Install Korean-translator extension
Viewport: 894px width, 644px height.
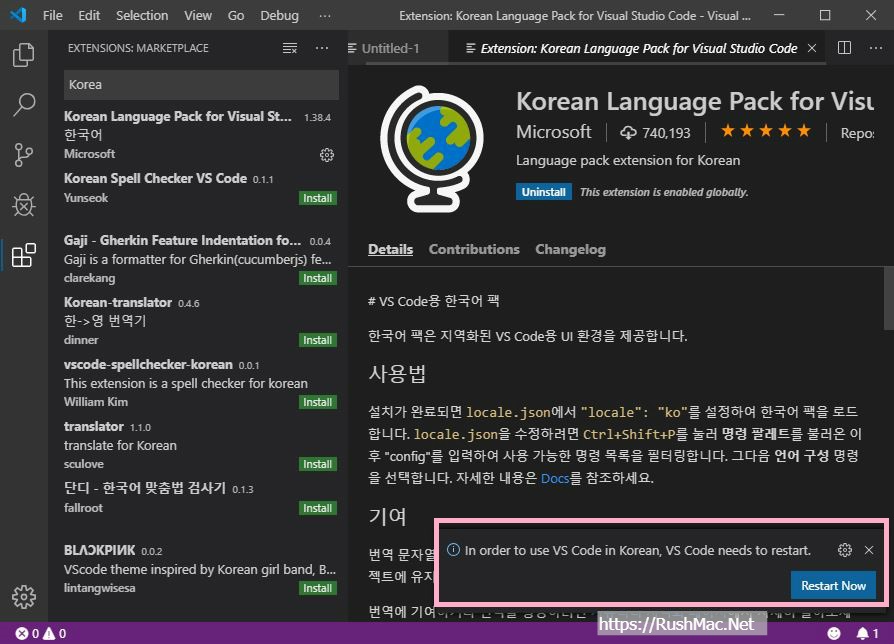318,340
